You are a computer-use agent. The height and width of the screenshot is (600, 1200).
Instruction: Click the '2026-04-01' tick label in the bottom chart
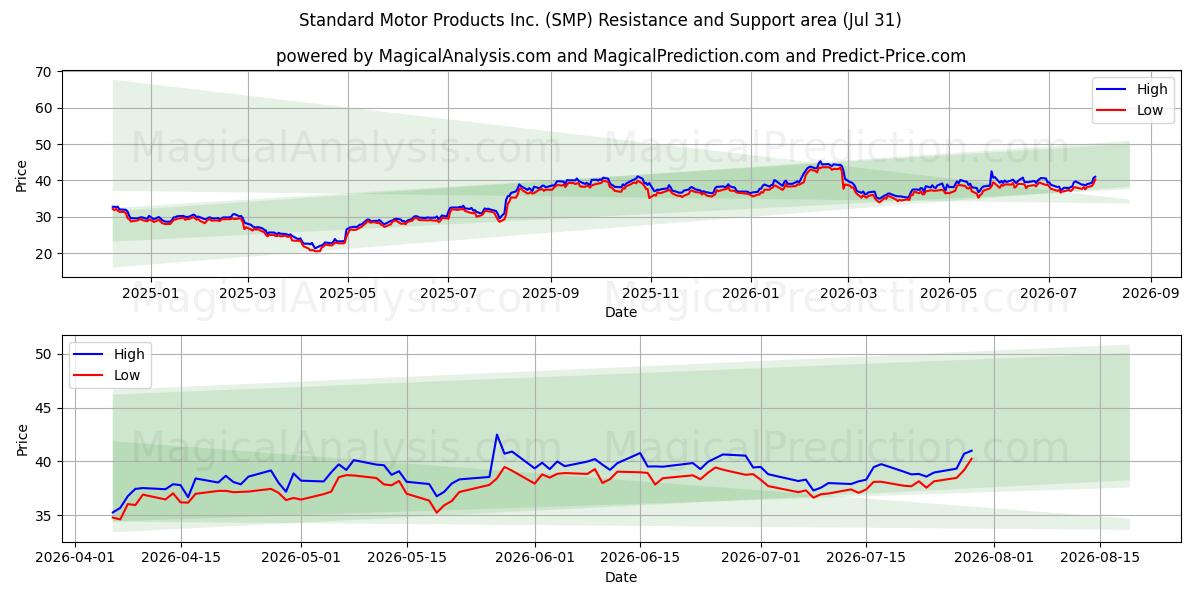[x=75, y=559]
